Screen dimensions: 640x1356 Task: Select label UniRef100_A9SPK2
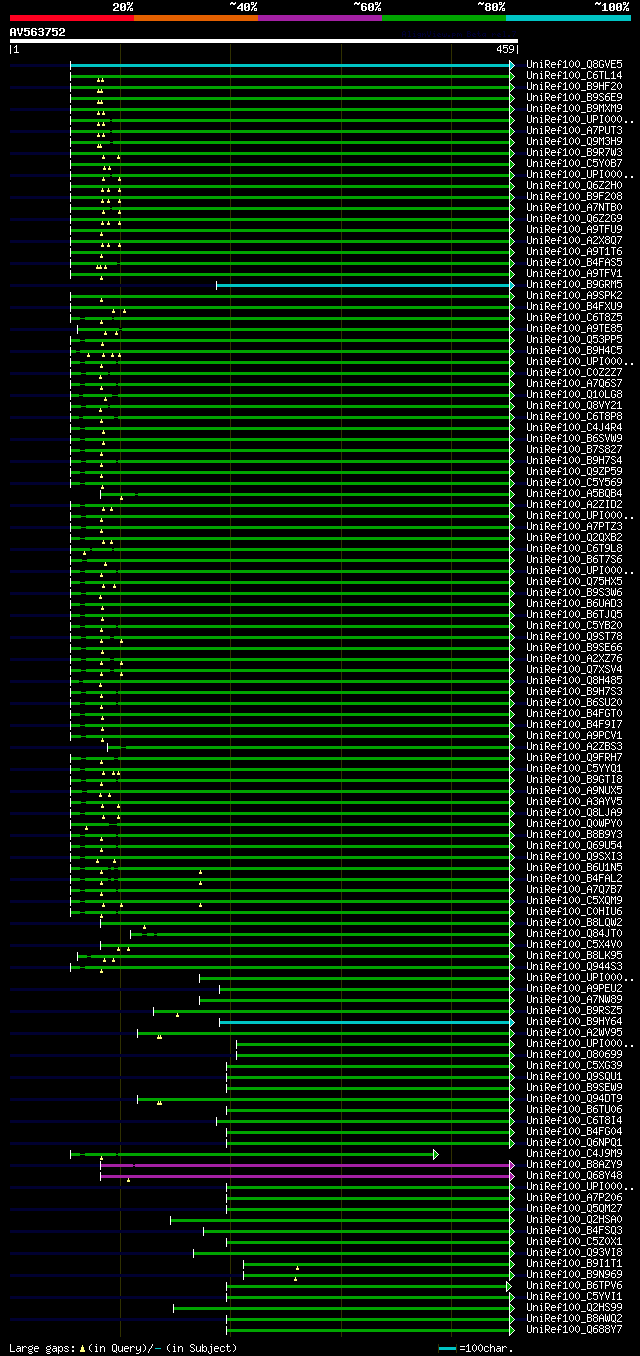(574, 295)
